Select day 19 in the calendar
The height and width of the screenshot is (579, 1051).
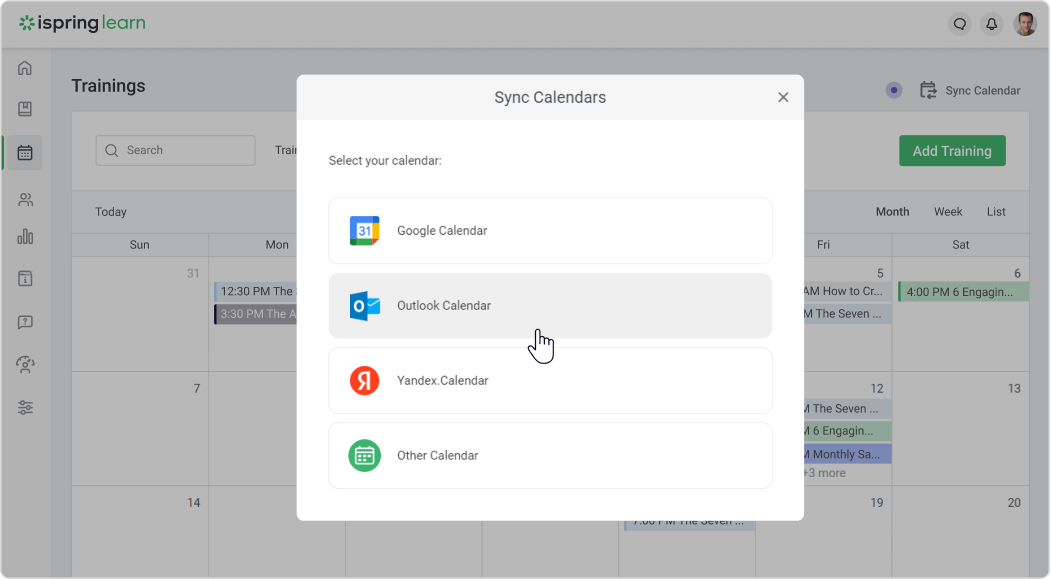click(x=877, y=503)
